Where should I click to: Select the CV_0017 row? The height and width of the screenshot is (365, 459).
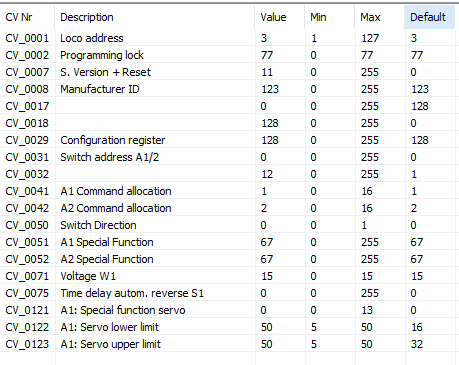point(228,106)
